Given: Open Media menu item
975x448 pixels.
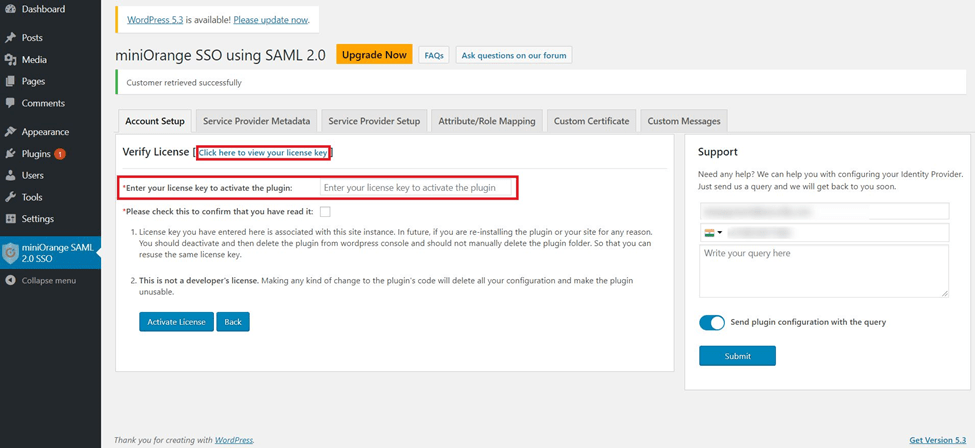Looking at the screenshot, I should pyautogui.click(x=50, y=60).
